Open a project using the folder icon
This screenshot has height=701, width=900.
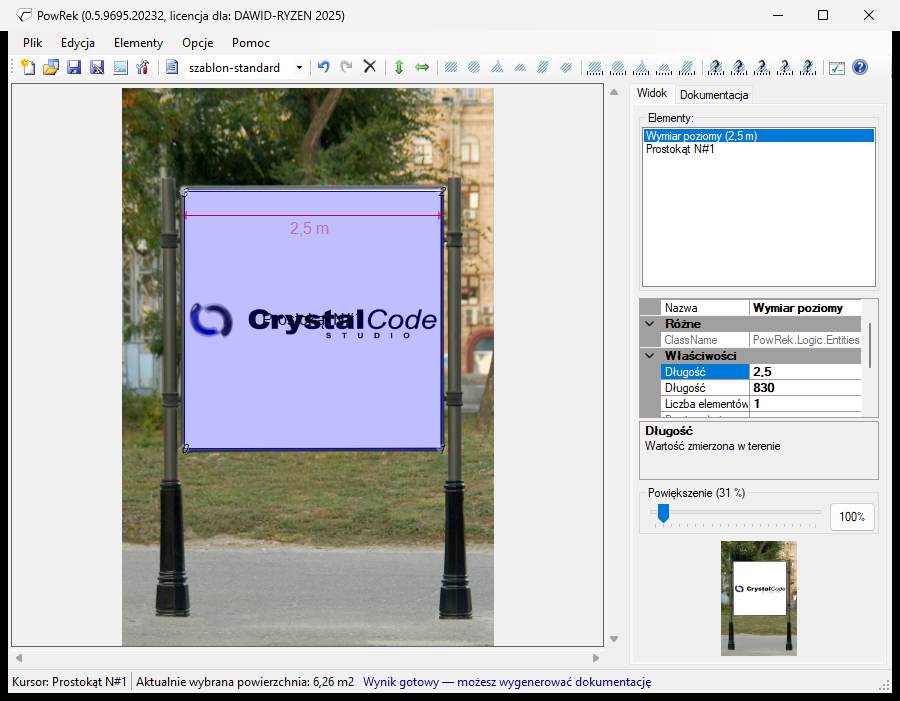51,67
